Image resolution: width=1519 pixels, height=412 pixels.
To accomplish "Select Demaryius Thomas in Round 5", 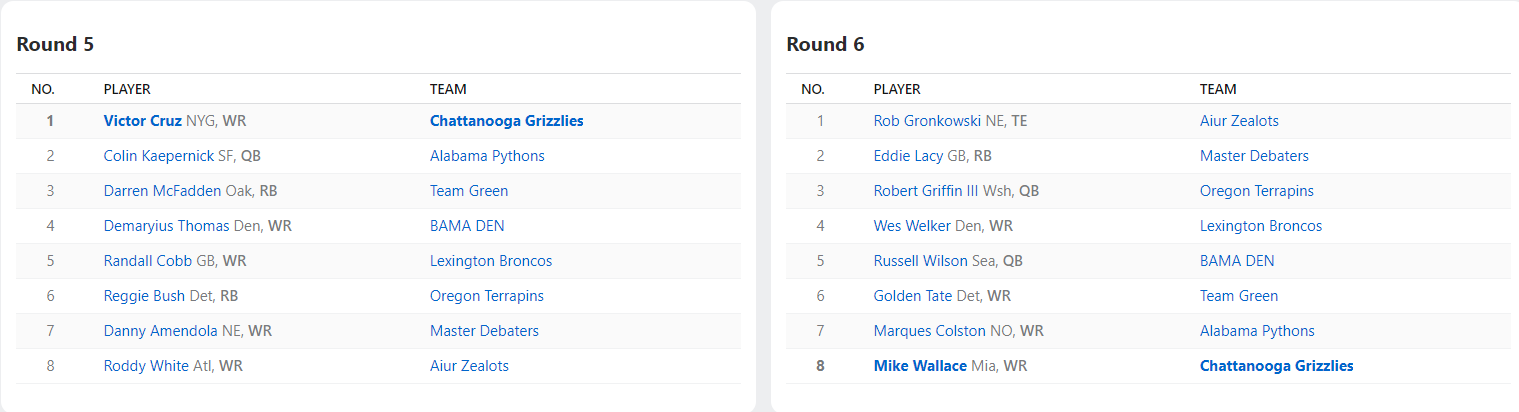I will coord(166,226).
